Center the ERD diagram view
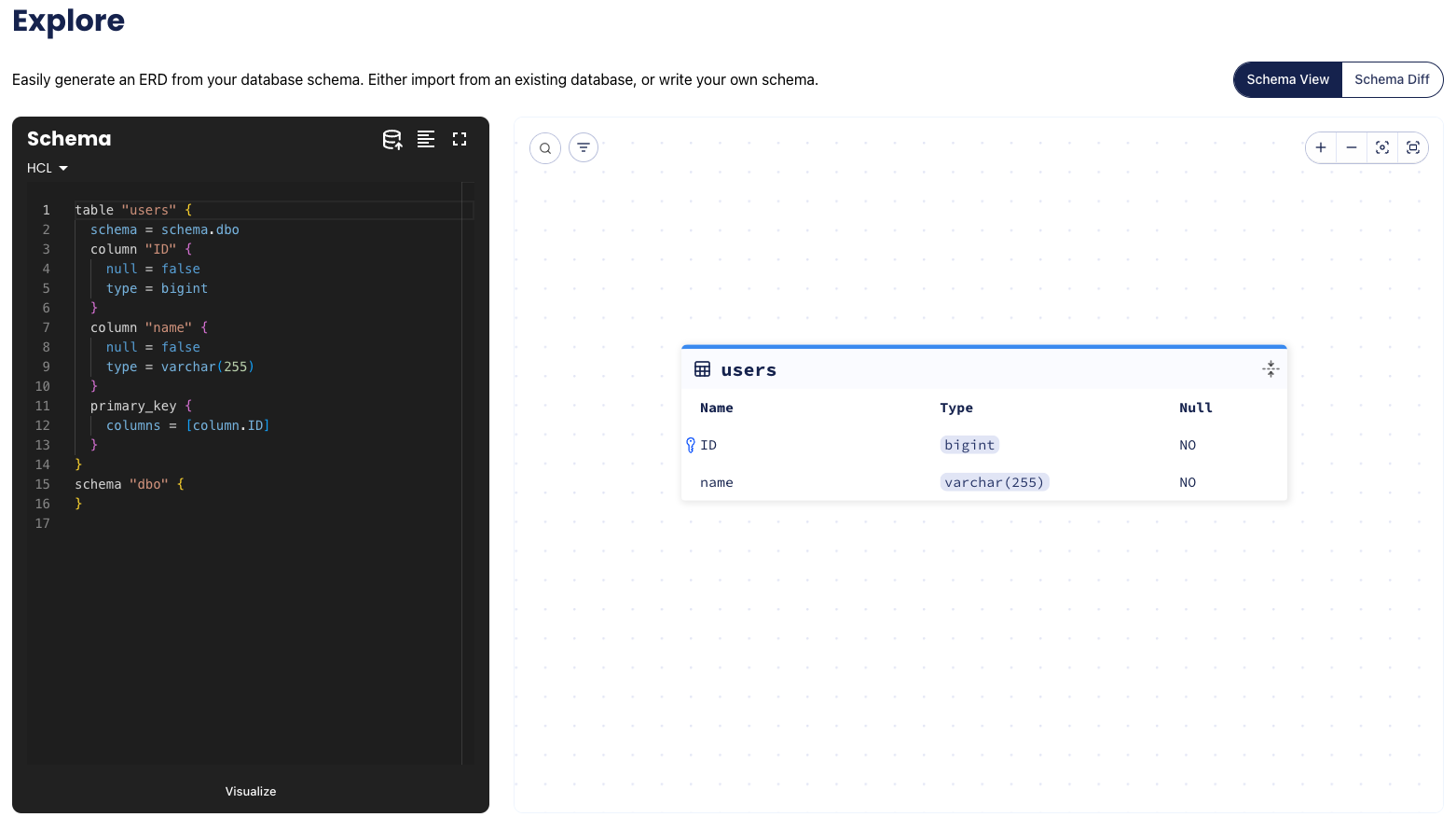Viewport: 1456px width, 831px height. (1382, 147)
